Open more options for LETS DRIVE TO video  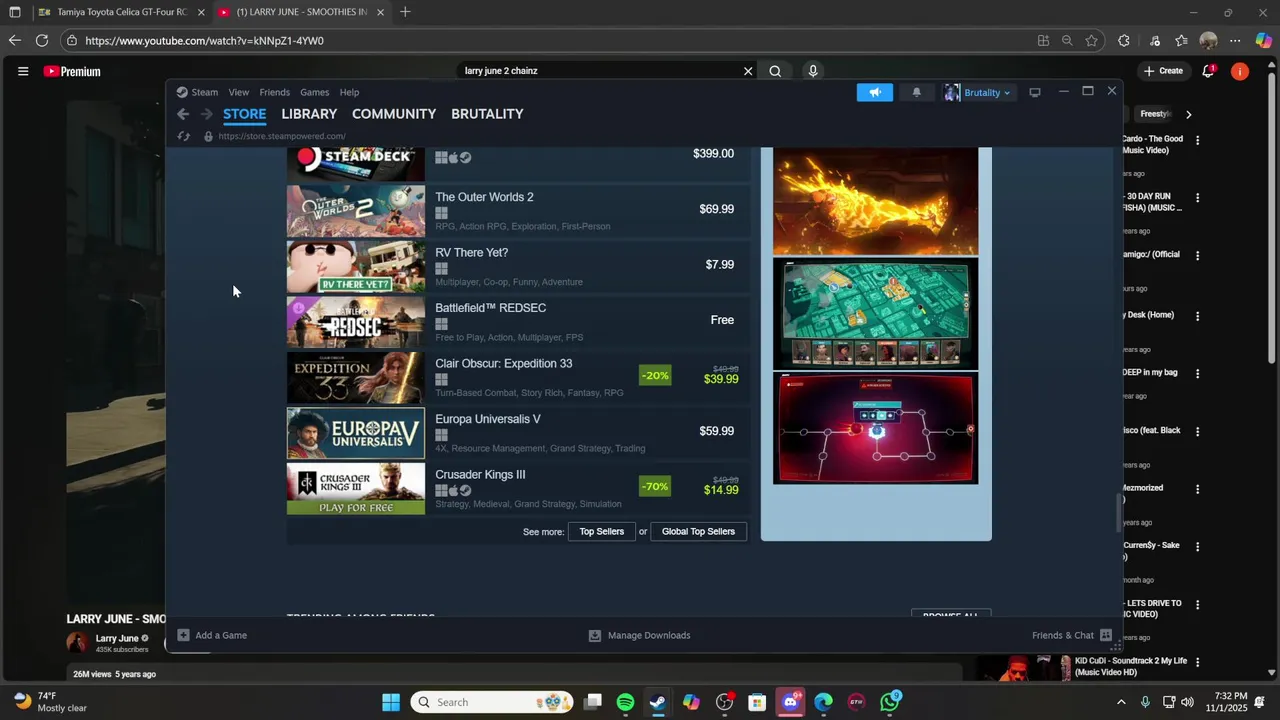coord(1197,604)
